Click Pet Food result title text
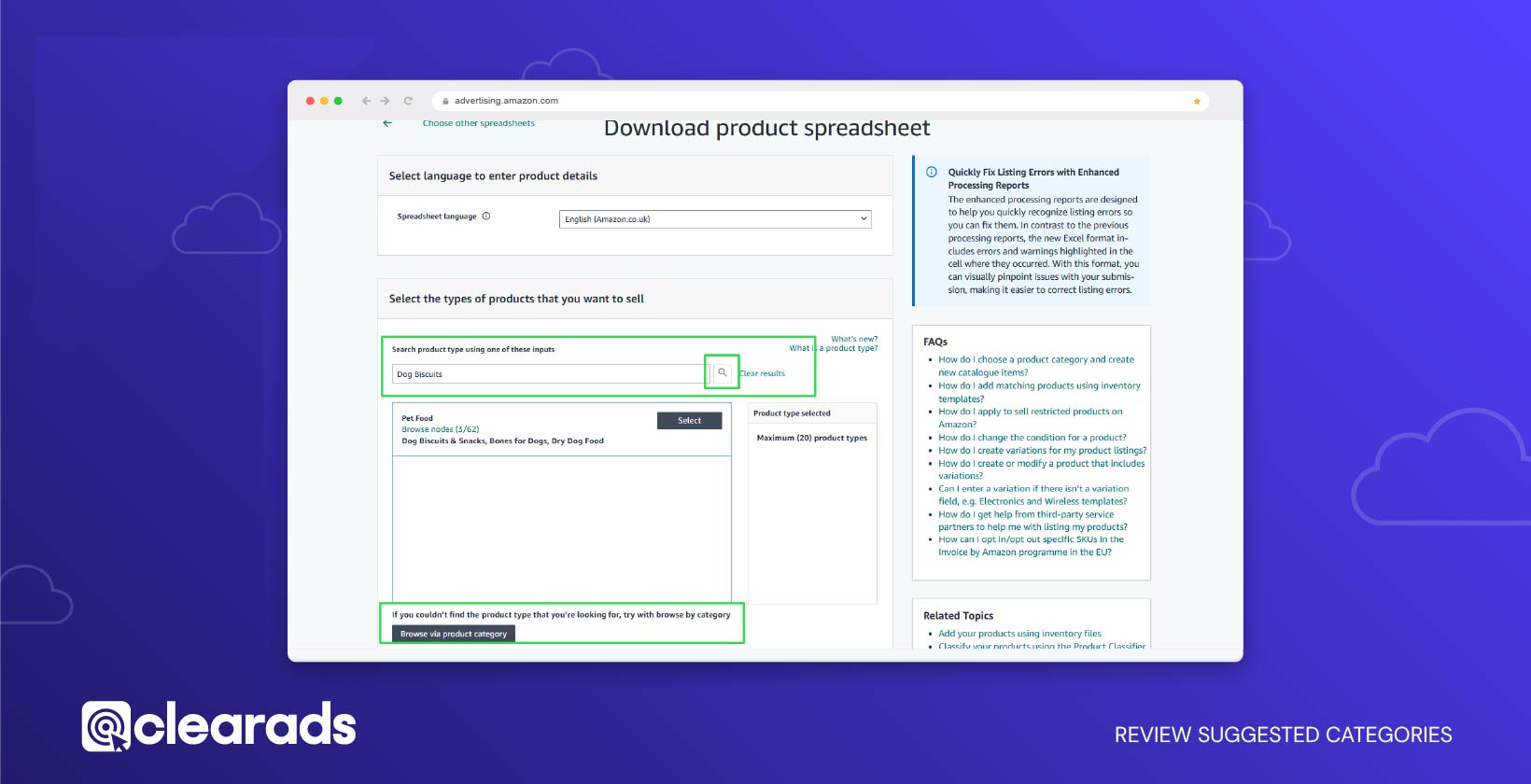Viewport: 1531px width, 784px height. (x=417, y=418)
